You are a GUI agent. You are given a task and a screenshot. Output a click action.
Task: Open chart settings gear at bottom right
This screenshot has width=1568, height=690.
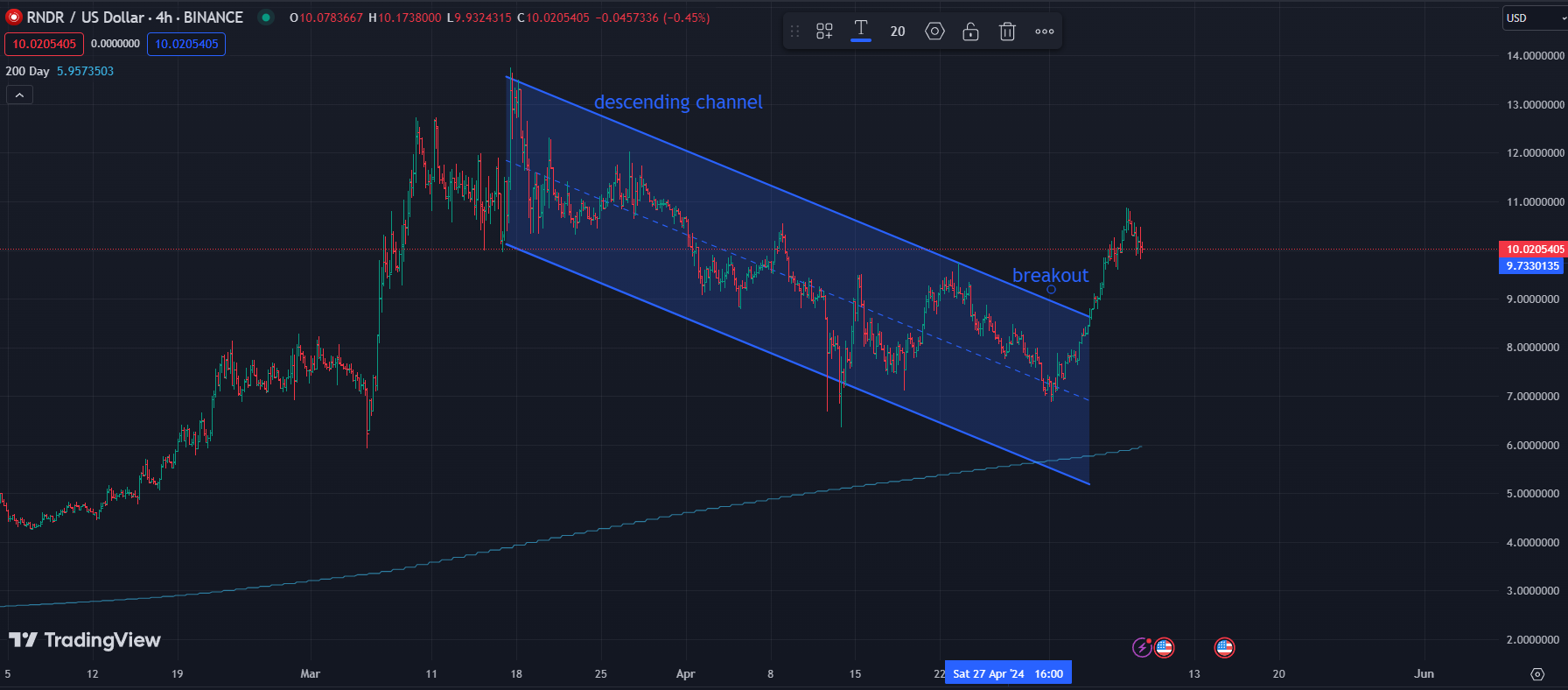click(1537, 674)
